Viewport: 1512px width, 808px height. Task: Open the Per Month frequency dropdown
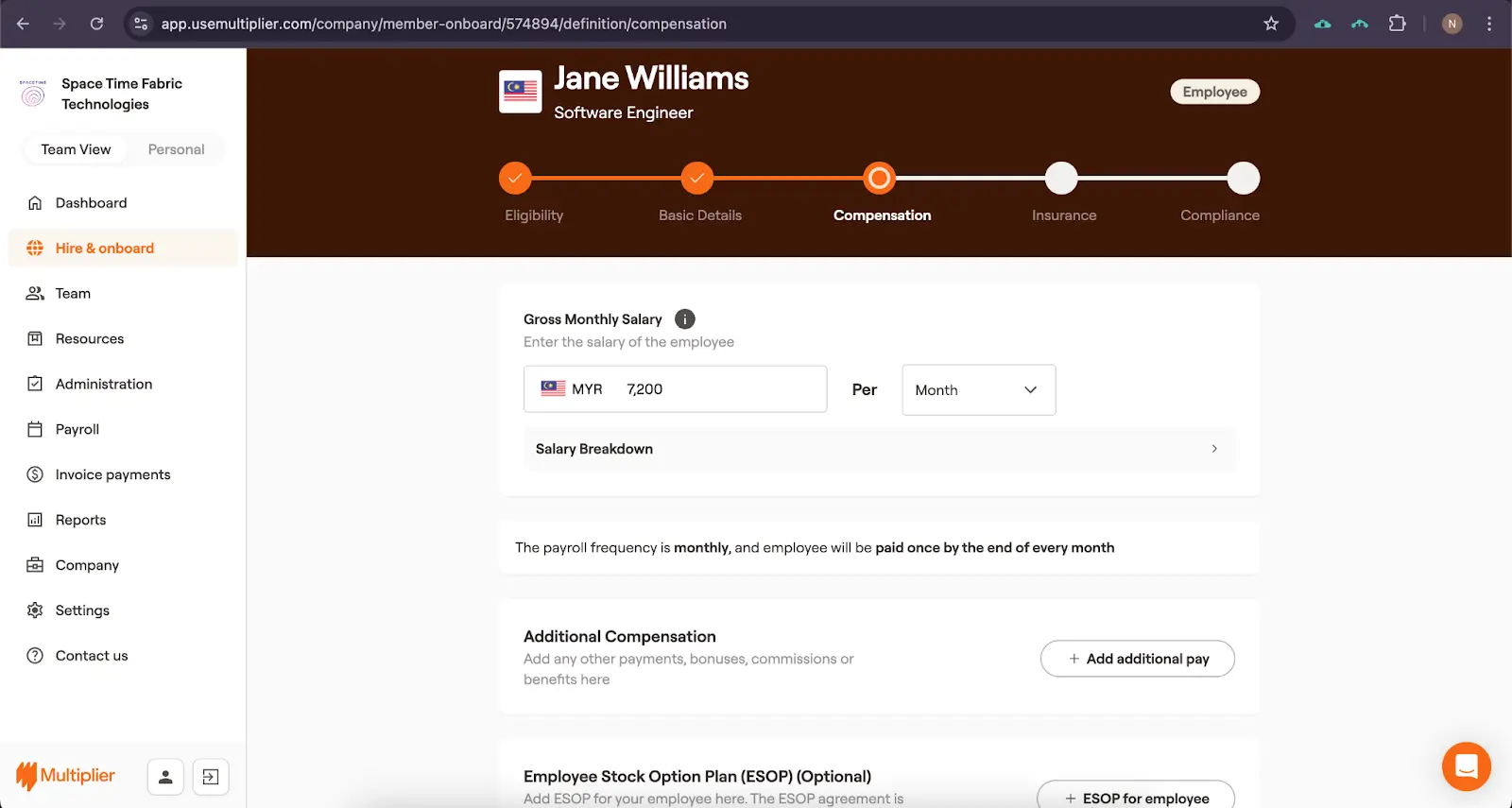click(x=979, y=390)
